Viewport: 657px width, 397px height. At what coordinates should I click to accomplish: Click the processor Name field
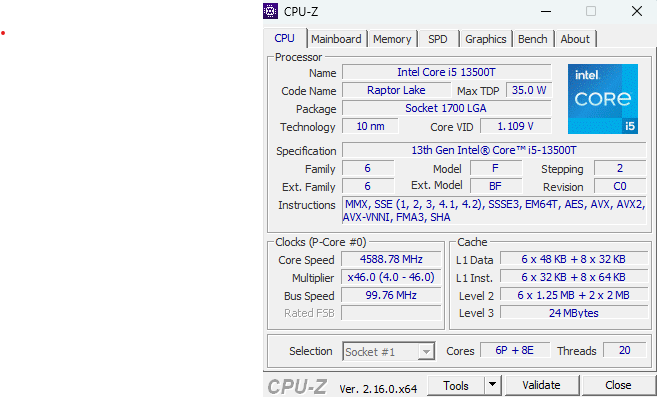[x=446, y=72]
